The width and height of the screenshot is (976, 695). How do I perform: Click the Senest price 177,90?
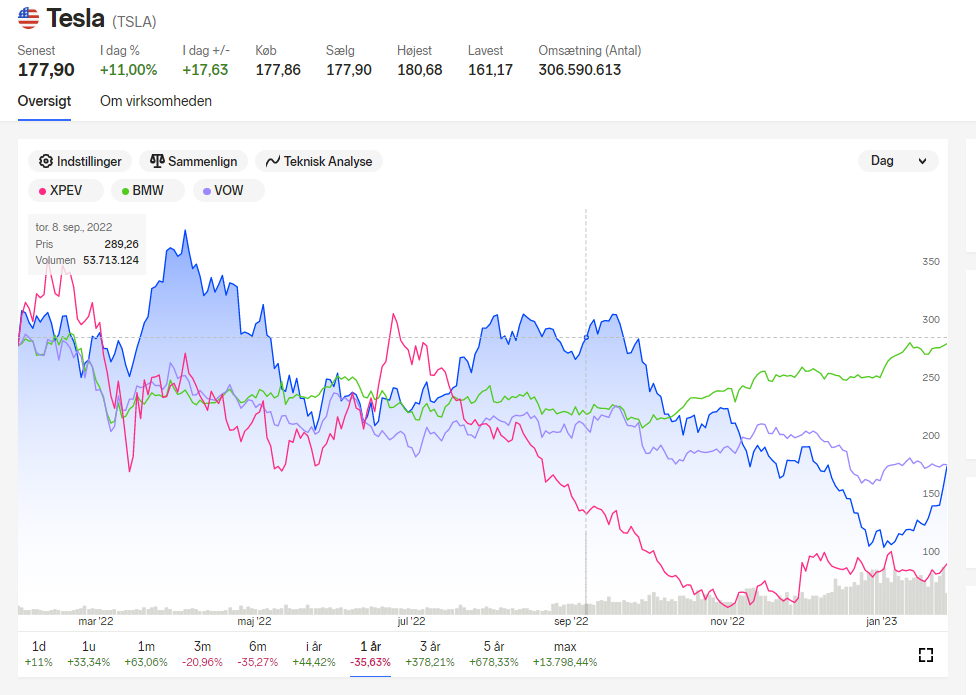click(46, 70)
